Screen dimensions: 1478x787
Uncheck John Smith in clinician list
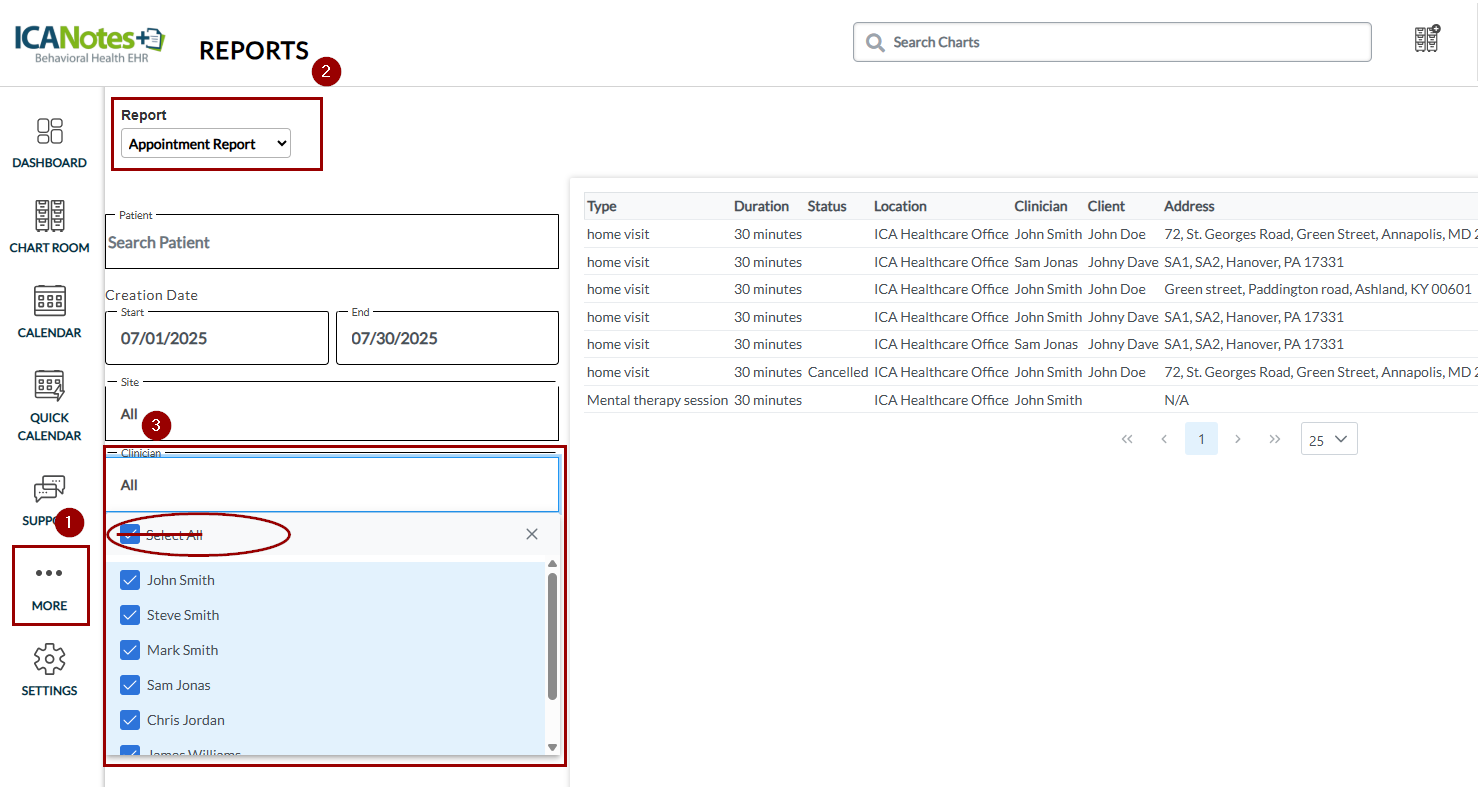tap(130, 580)
